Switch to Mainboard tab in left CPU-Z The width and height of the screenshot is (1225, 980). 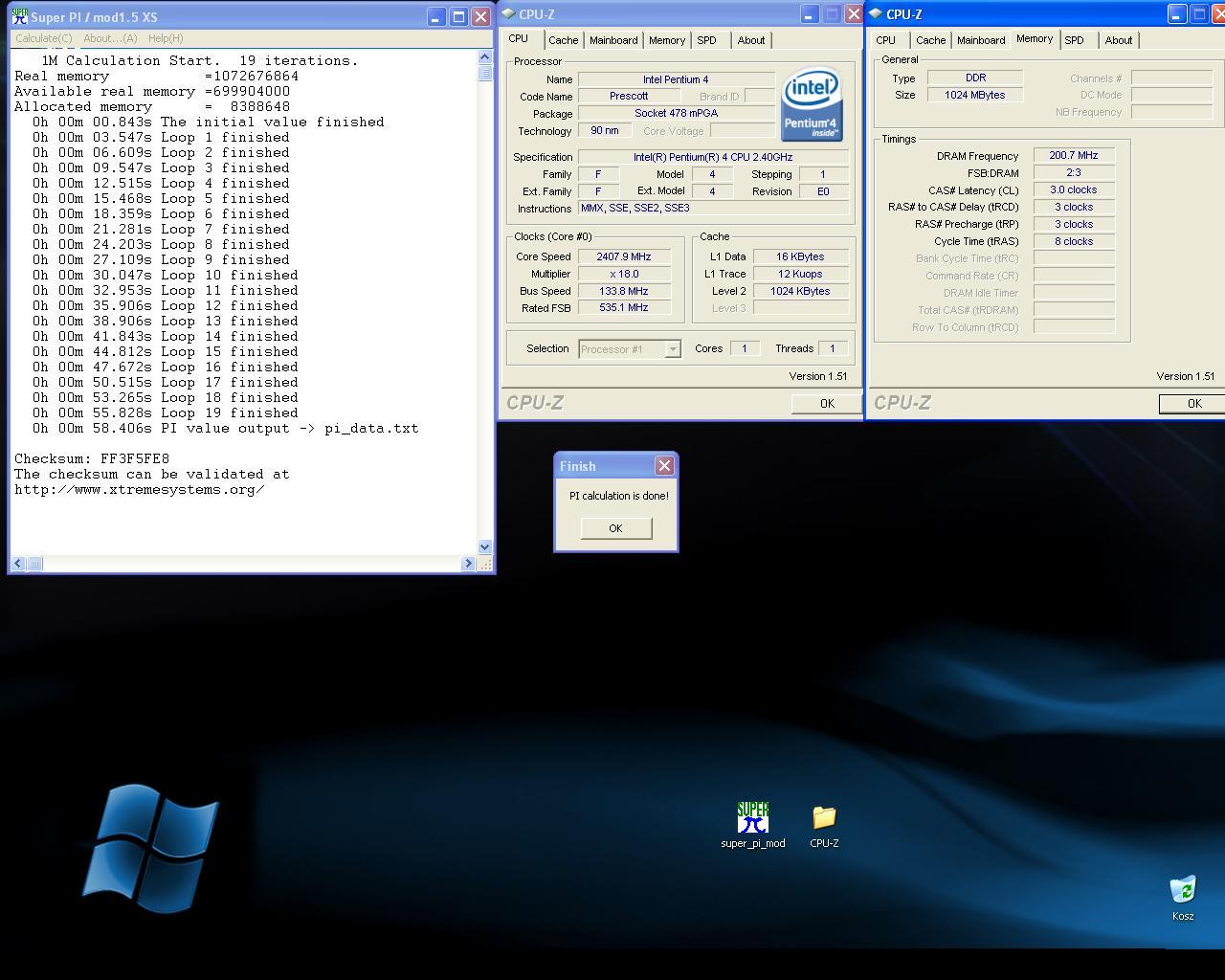(613, 40)
